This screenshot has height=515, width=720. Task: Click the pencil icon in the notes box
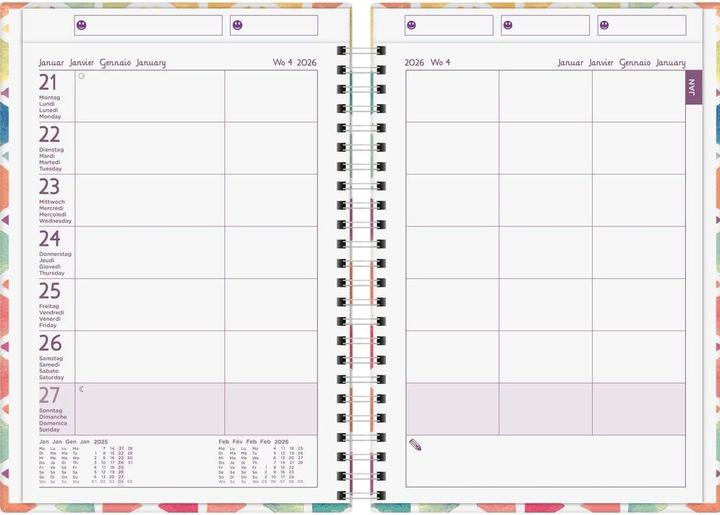pos(415,445)
